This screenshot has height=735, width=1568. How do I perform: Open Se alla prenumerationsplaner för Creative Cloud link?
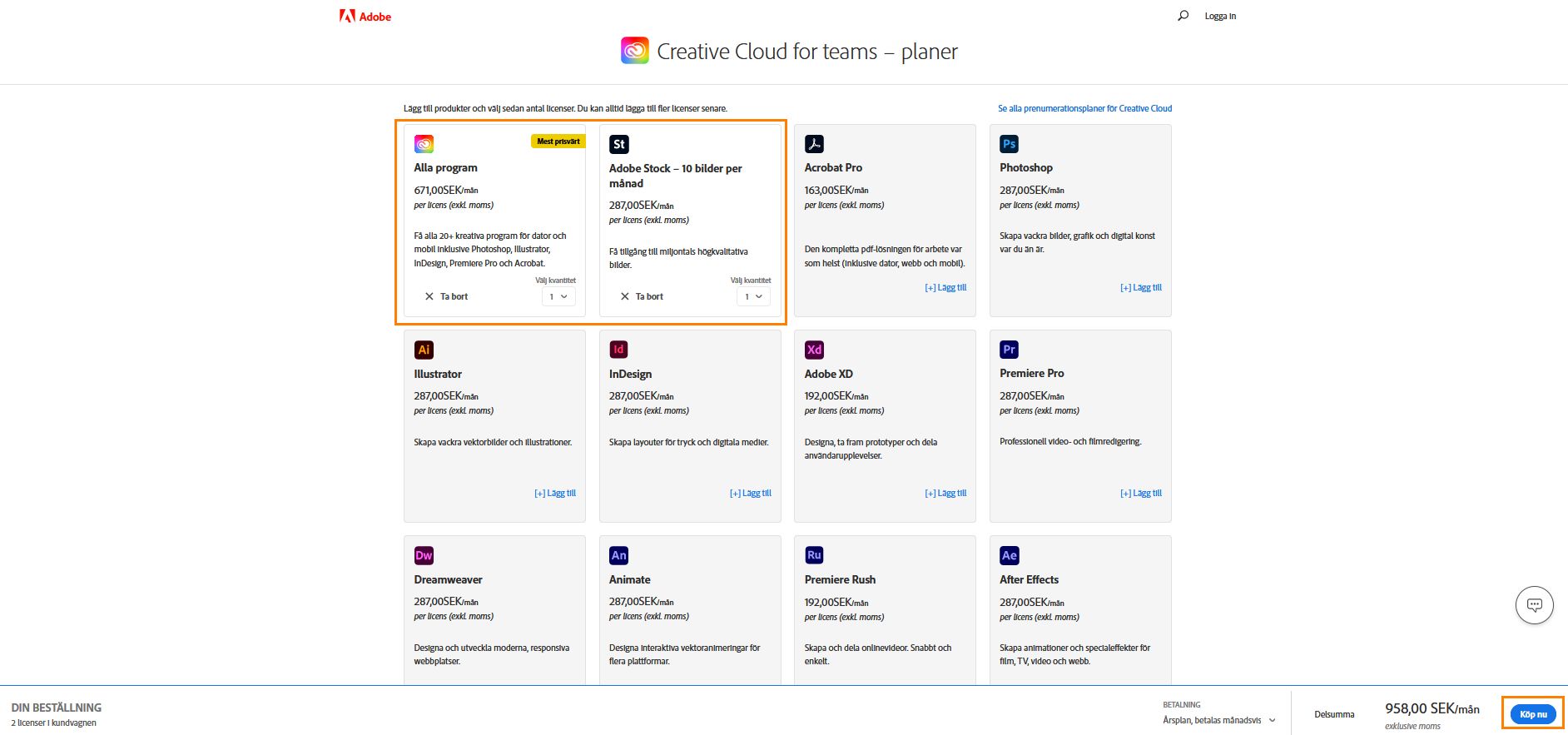pos(1084,108)
